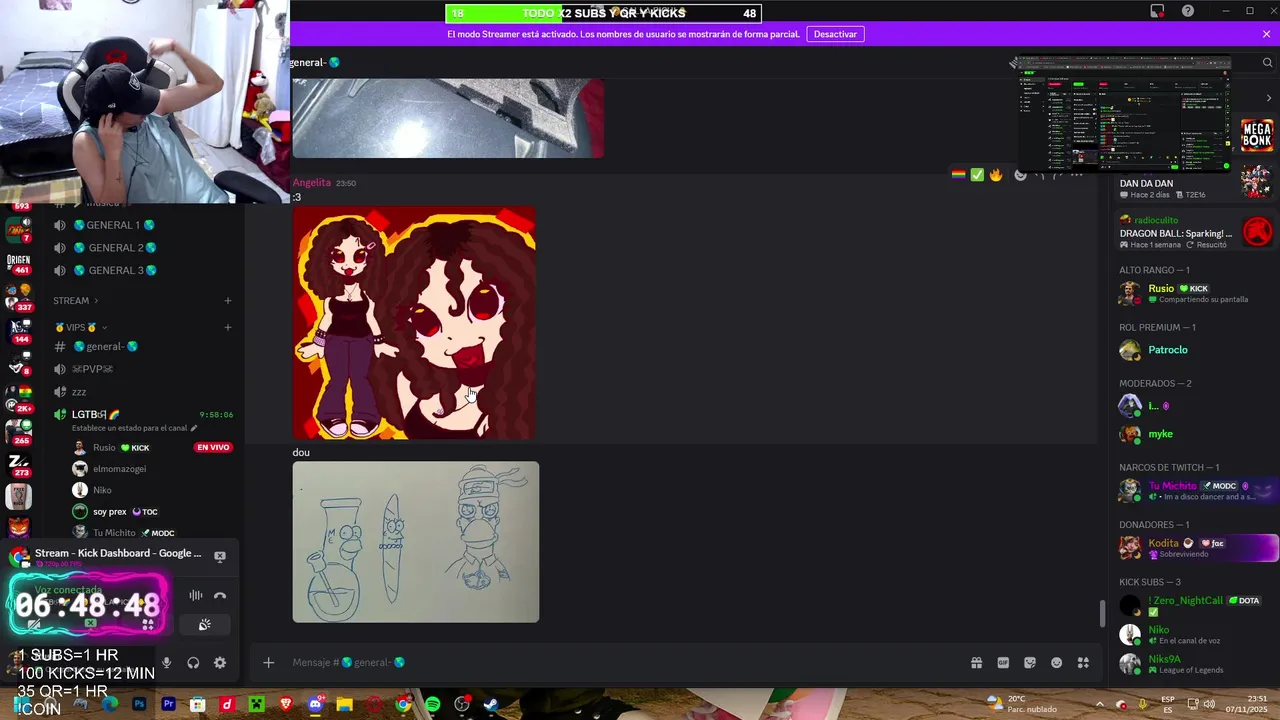Viewport: 1280px width, 720px height.
Task: Open Minecraft from the taskbar
Action: tap(256, 704)
